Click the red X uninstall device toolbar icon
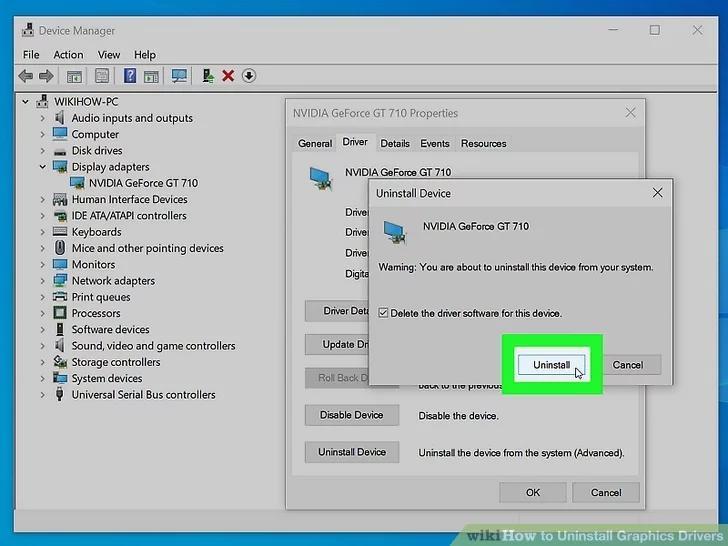The width and height of the screenshot is (728, 546). click(228, 76)
